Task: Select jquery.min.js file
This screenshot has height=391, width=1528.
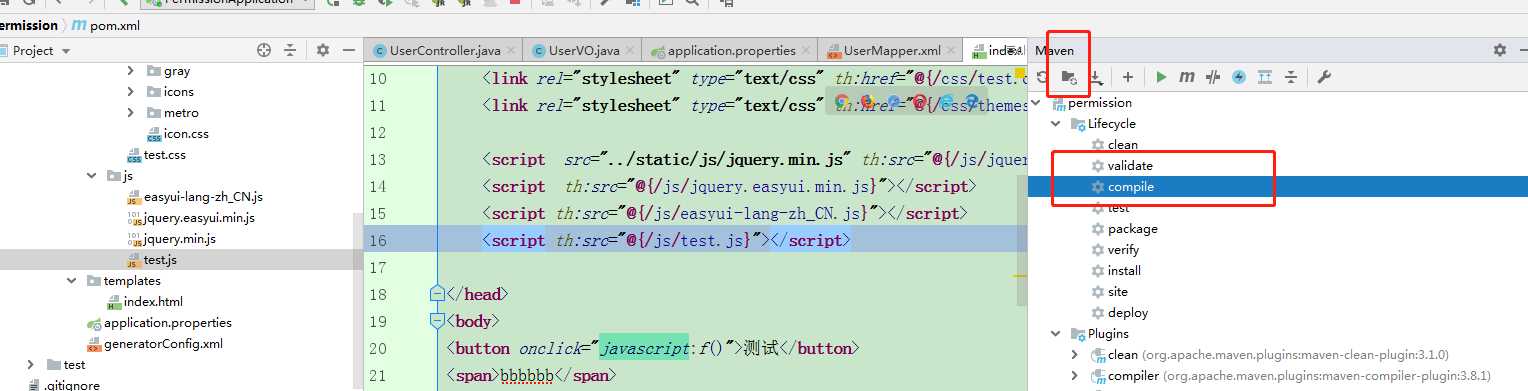Action: 171,239
